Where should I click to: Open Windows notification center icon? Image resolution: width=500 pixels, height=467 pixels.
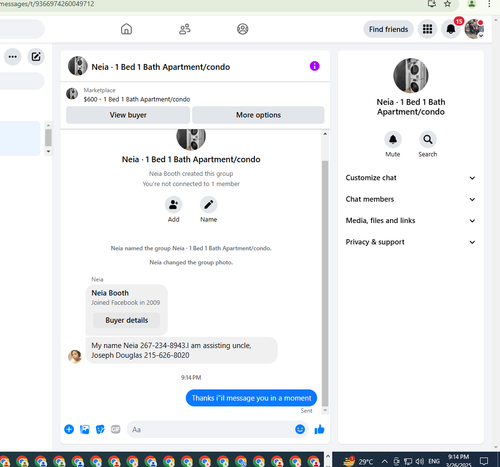pos(484,461)
